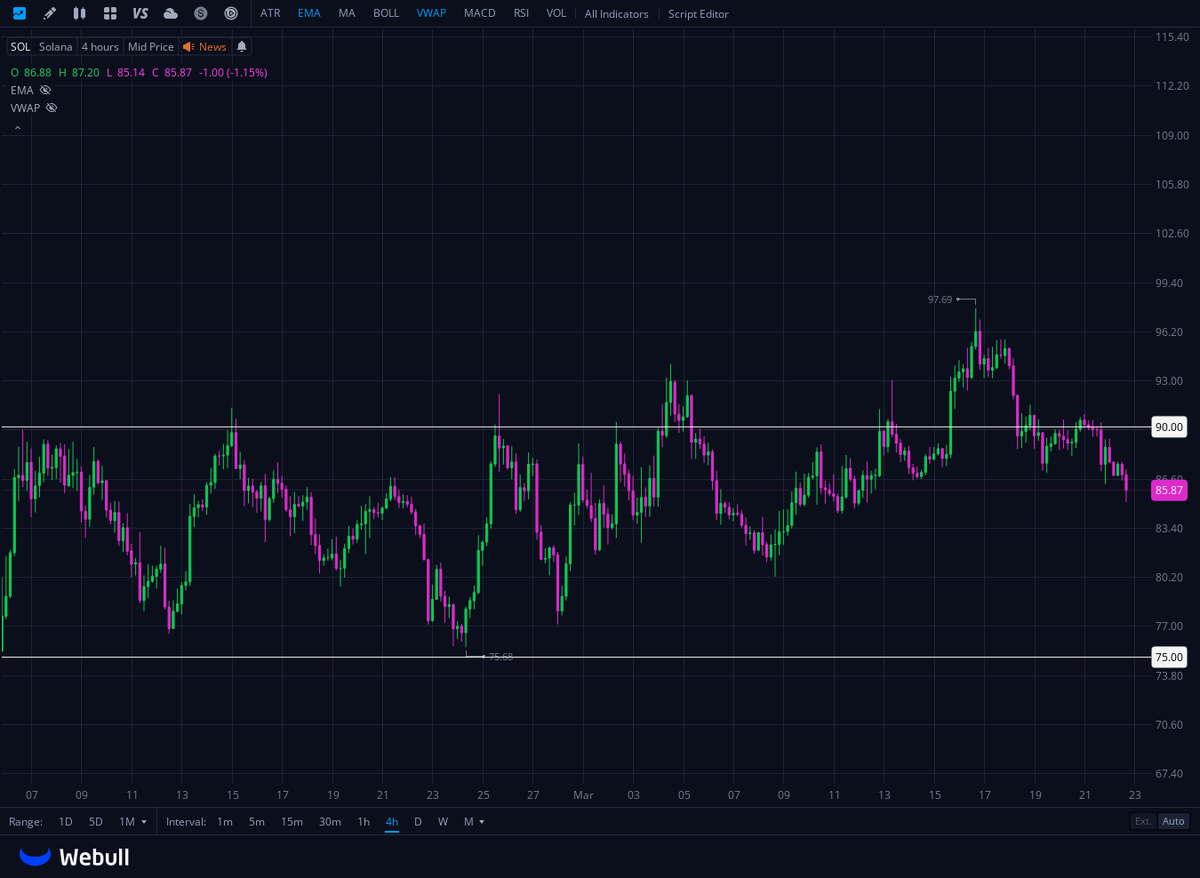Click the 75.00 horizontal line price tag
Screen dimensions: 1200x878
1169,657
